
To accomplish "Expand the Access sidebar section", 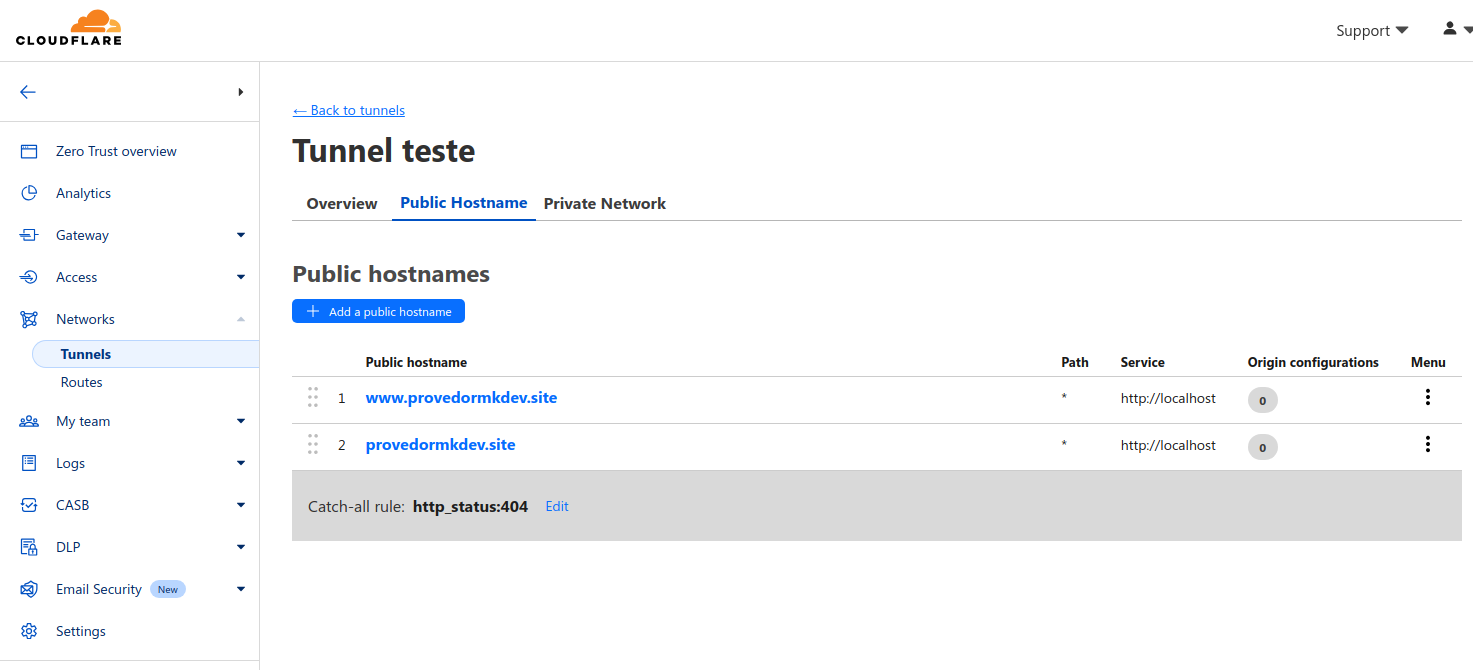I will (x=240, y=277).
